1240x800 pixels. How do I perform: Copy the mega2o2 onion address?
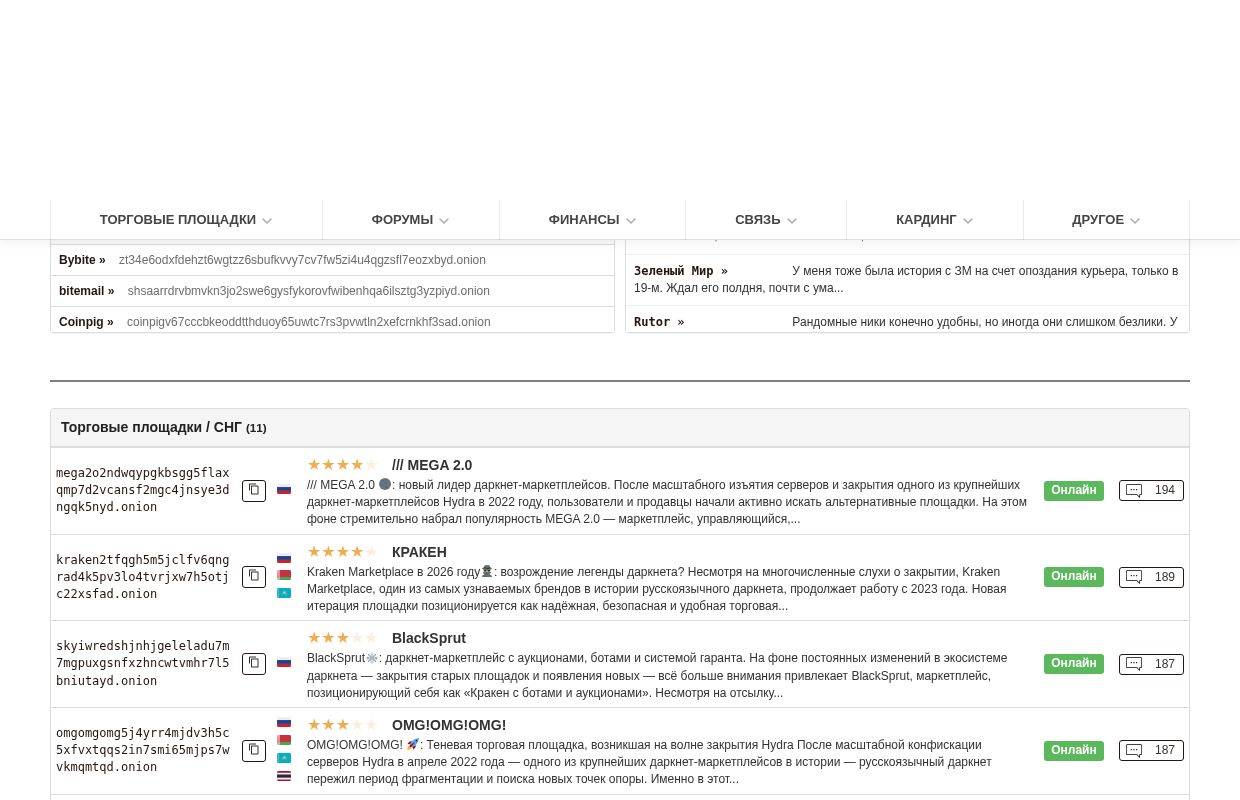254,490
